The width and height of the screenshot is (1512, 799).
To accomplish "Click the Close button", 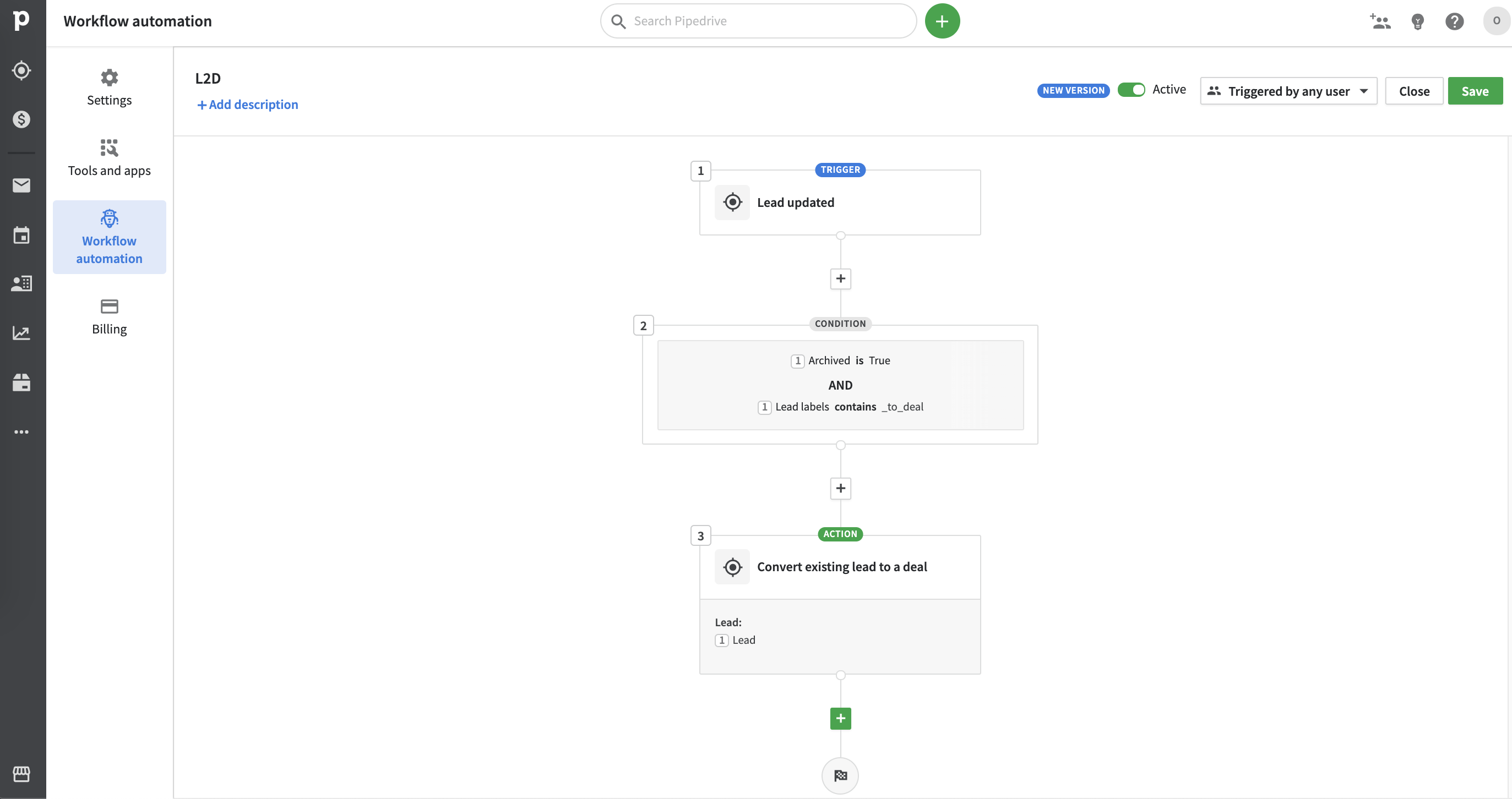I will tap(1414, 91).
